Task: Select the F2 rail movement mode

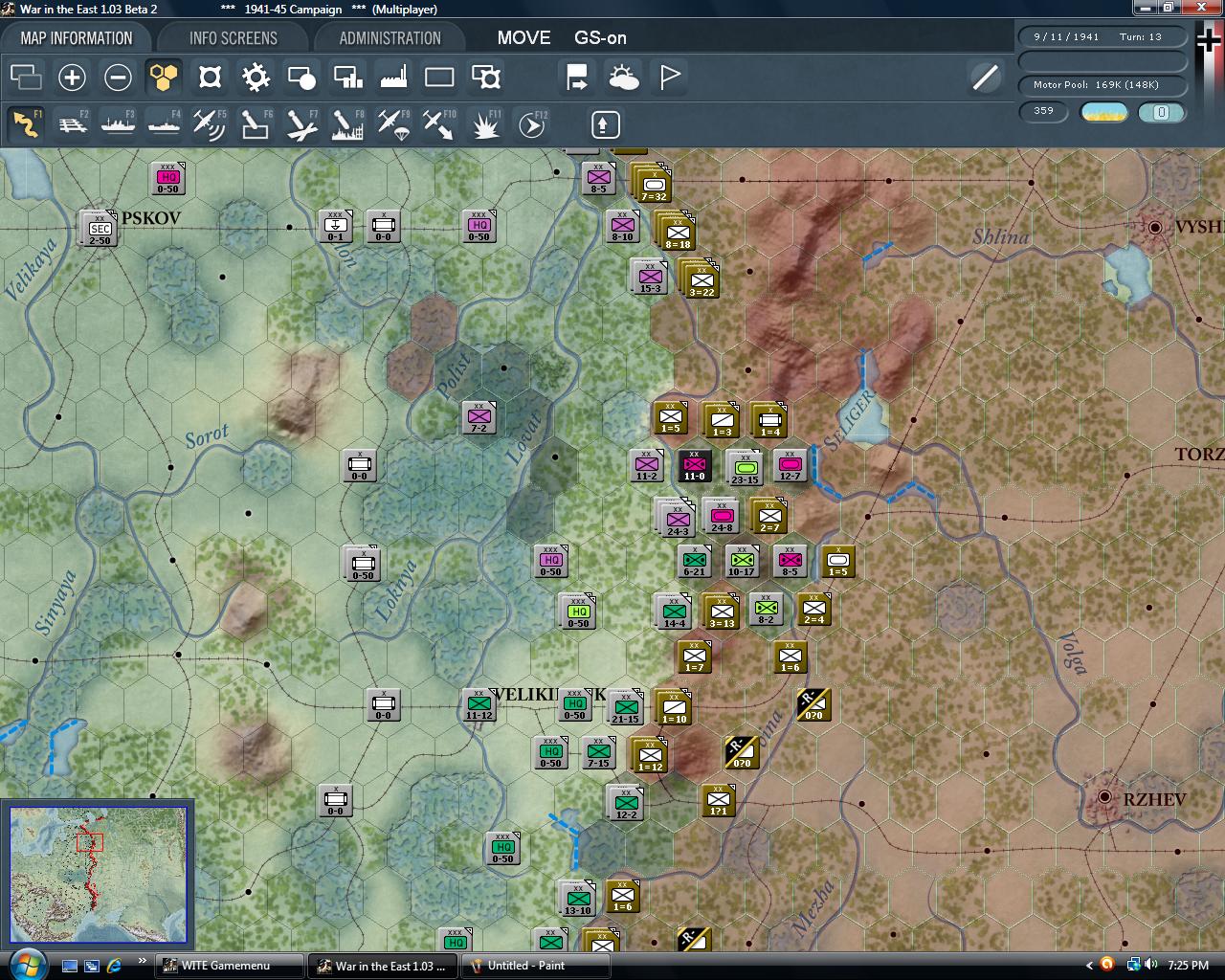Action: point(72,124)
